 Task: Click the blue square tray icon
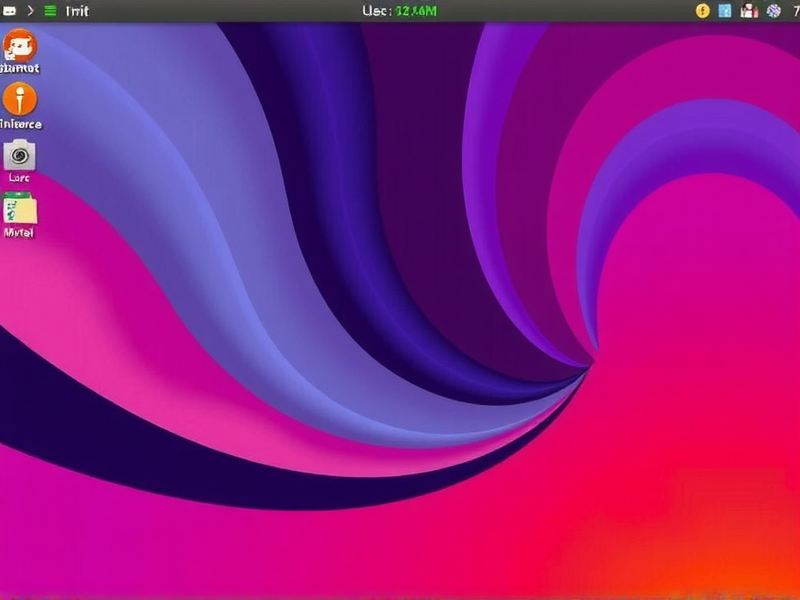(725, 11)
